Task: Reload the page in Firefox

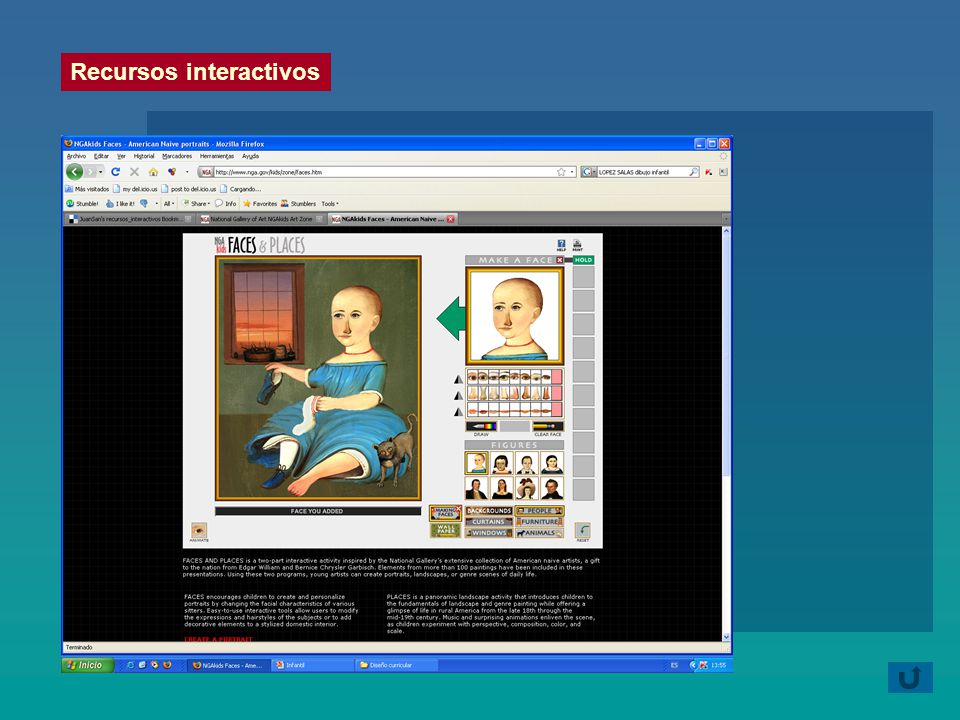Action: (x=115, y=172)
